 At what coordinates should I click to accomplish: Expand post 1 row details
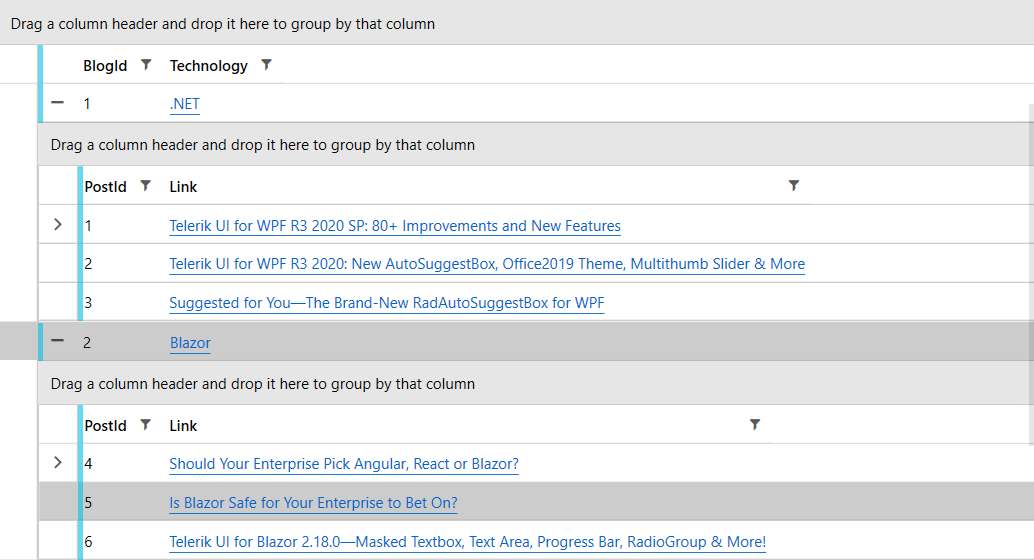58,224
